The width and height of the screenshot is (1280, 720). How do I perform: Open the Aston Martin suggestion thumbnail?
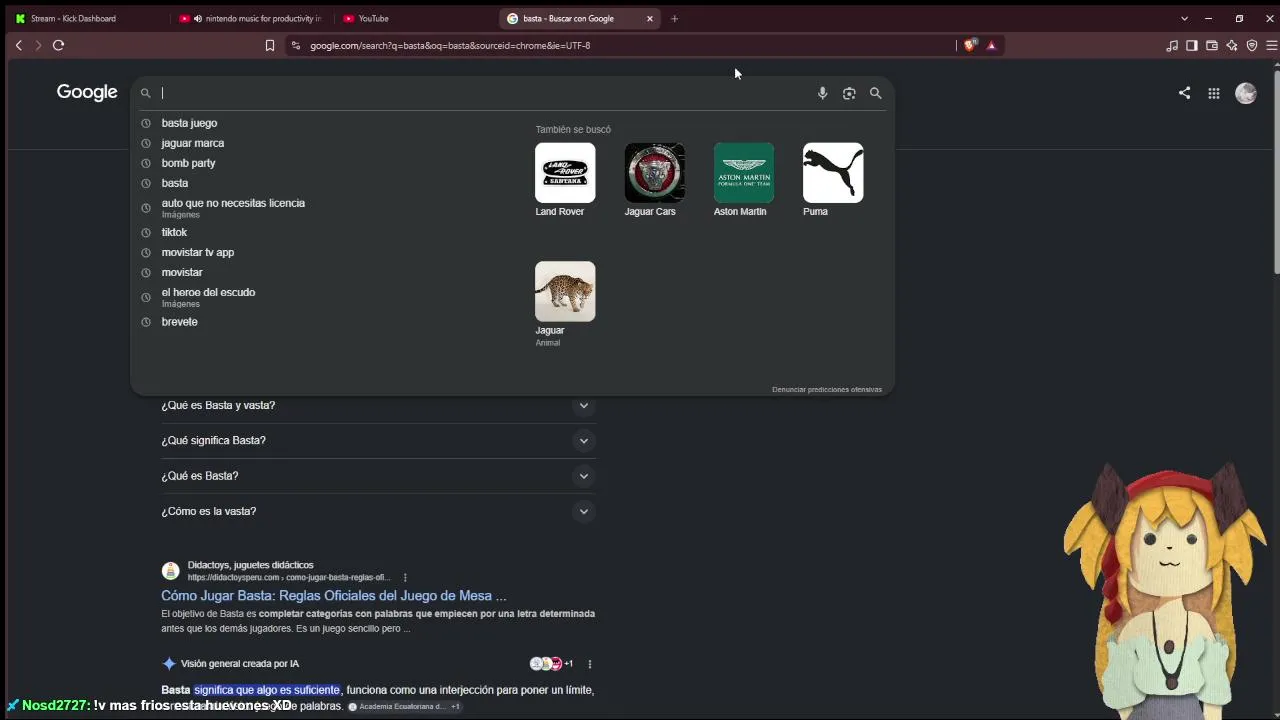click(744, 172)
